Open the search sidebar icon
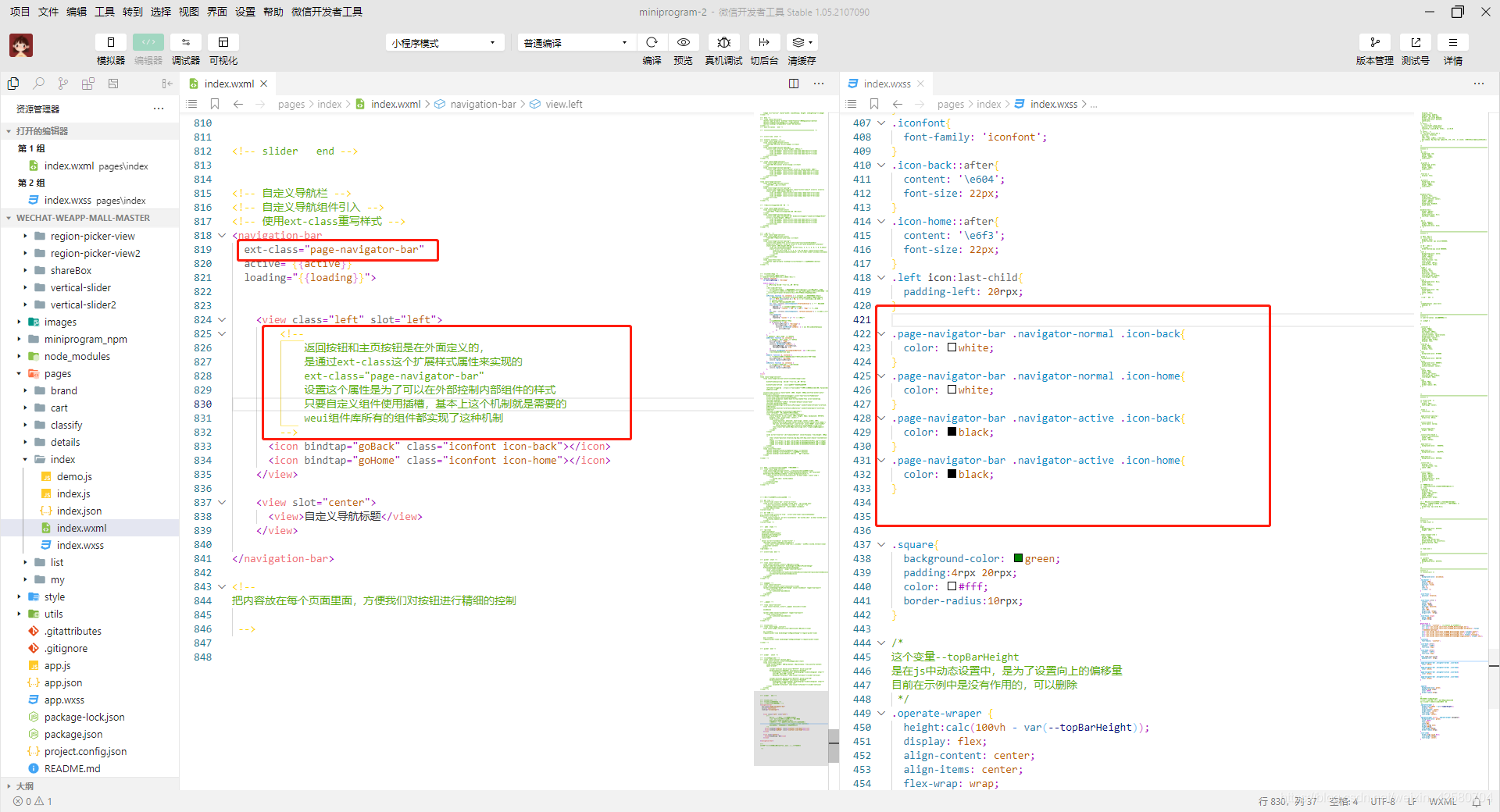Viewport: 1500px width, 812px height. (38, 84)
